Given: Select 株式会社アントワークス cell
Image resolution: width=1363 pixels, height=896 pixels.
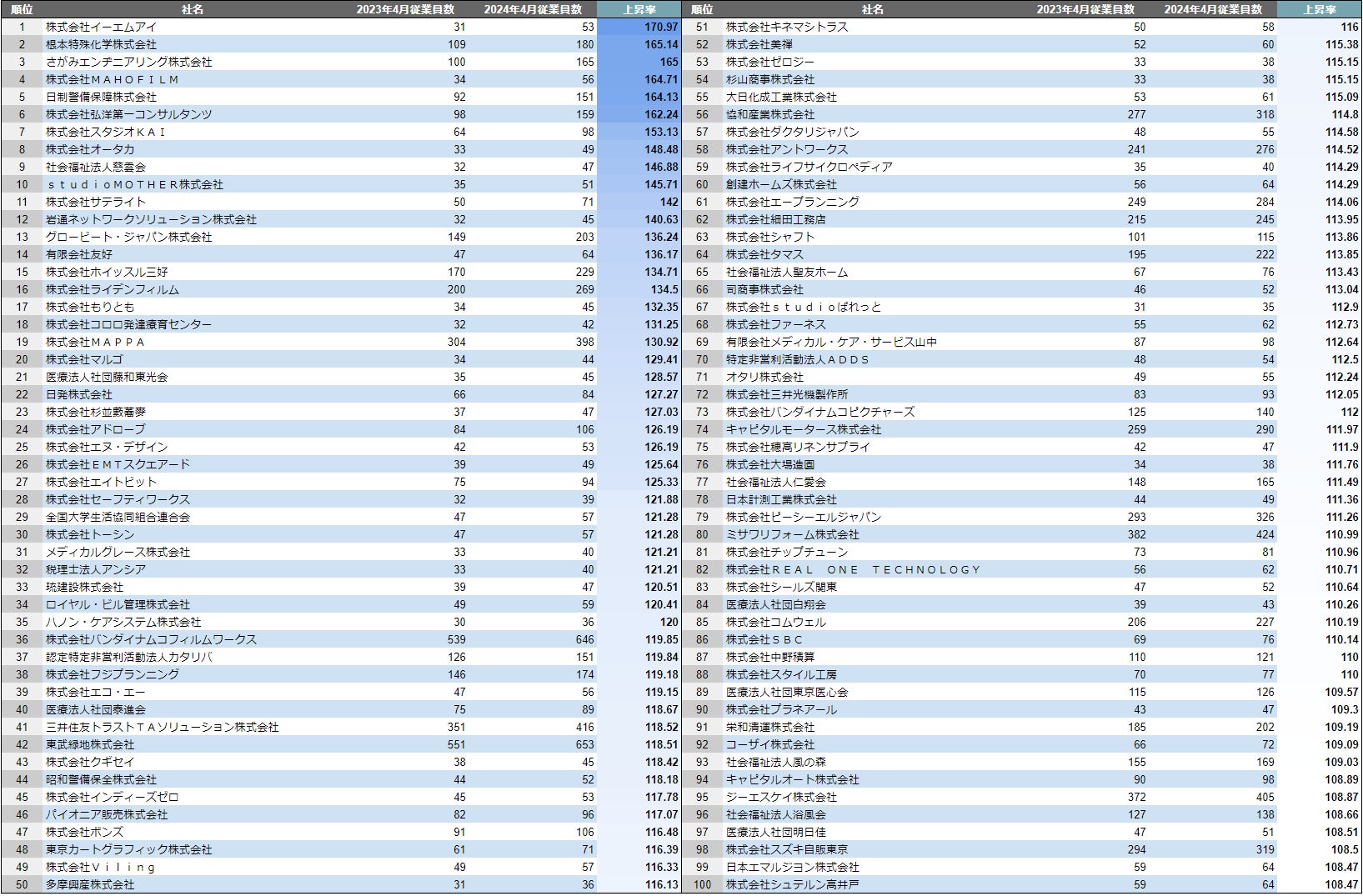Looking at the screenshot, I should coord(787,149).
